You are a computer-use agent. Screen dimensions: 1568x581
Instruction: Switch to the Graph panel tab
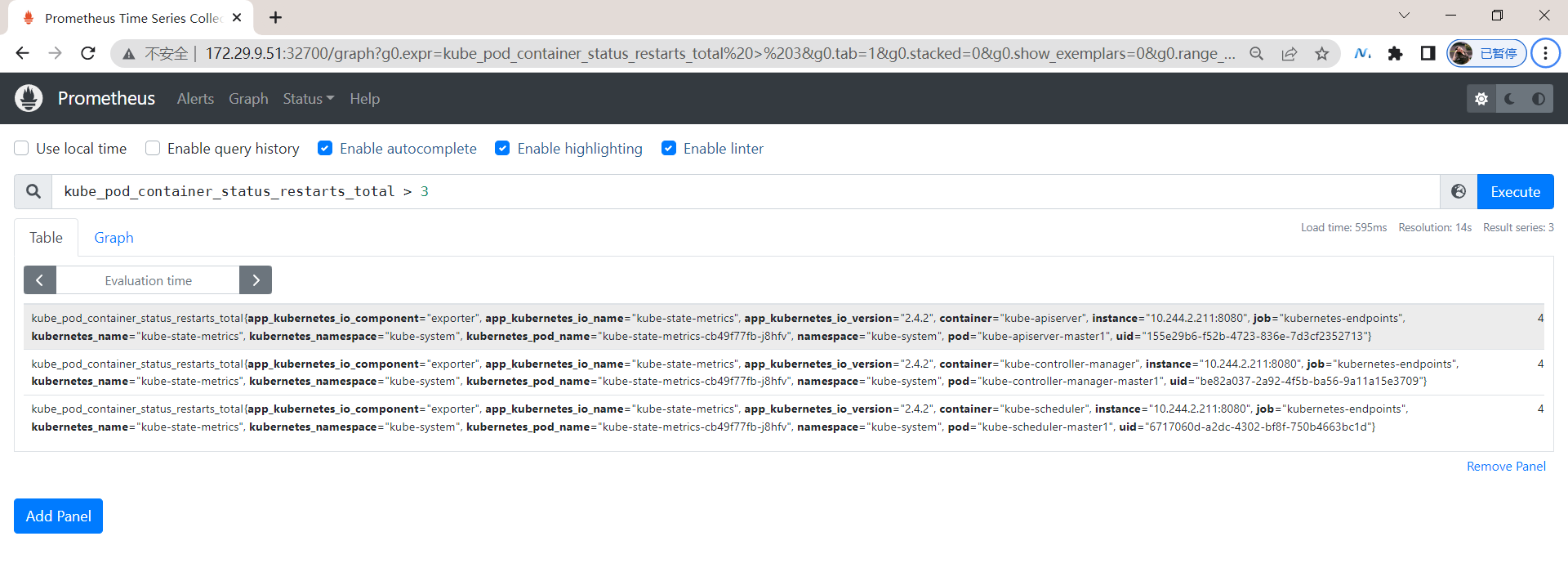coord(114,237)
